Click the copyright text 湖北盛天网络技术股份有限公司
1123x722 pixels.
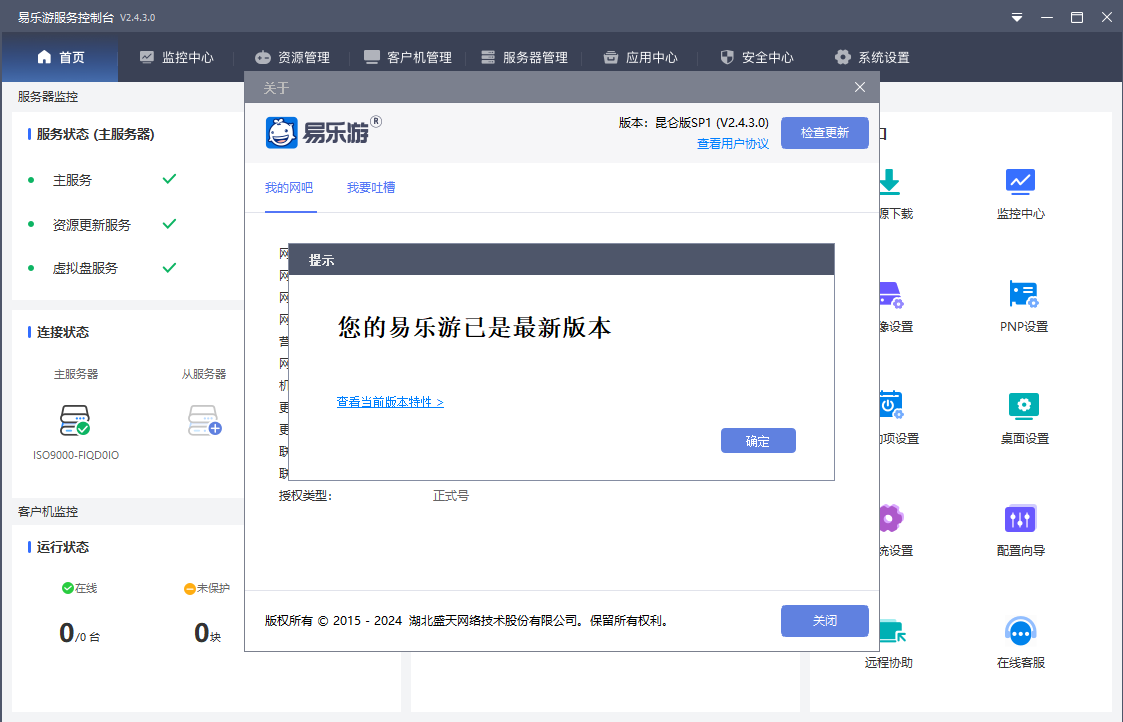493,620
